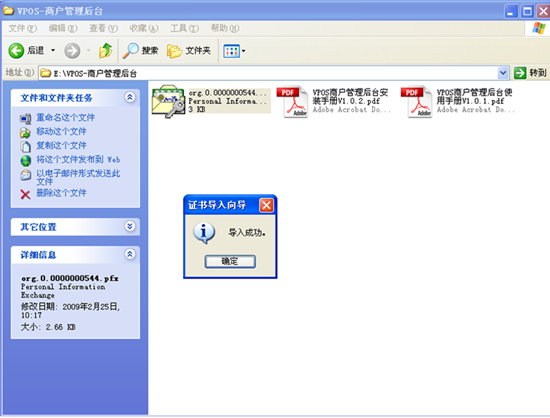Click the Up folder icon
Screen dimensions: 550x418
click(105, 51)
